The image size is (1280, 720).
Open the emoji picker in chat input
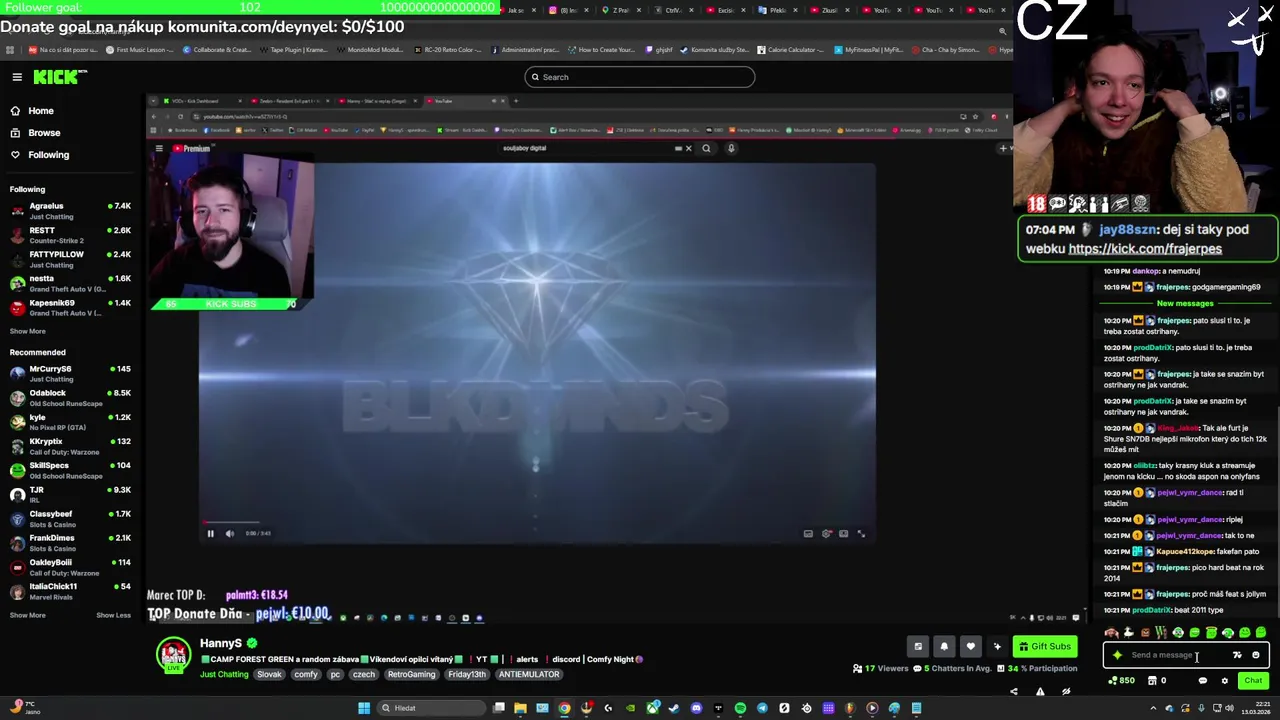(x=1256, y=655)
